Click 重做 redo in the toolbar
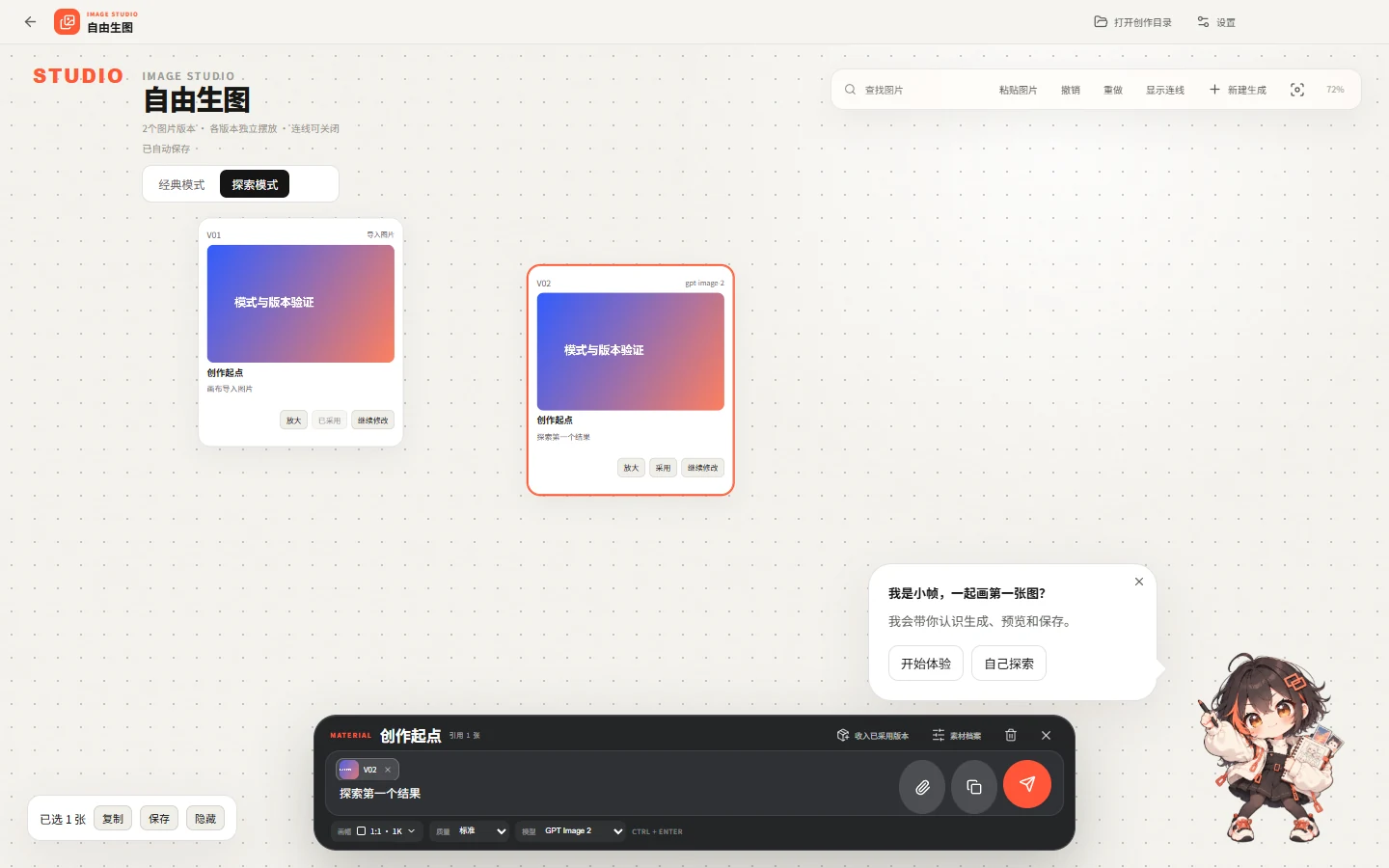 coord(1113,90)
